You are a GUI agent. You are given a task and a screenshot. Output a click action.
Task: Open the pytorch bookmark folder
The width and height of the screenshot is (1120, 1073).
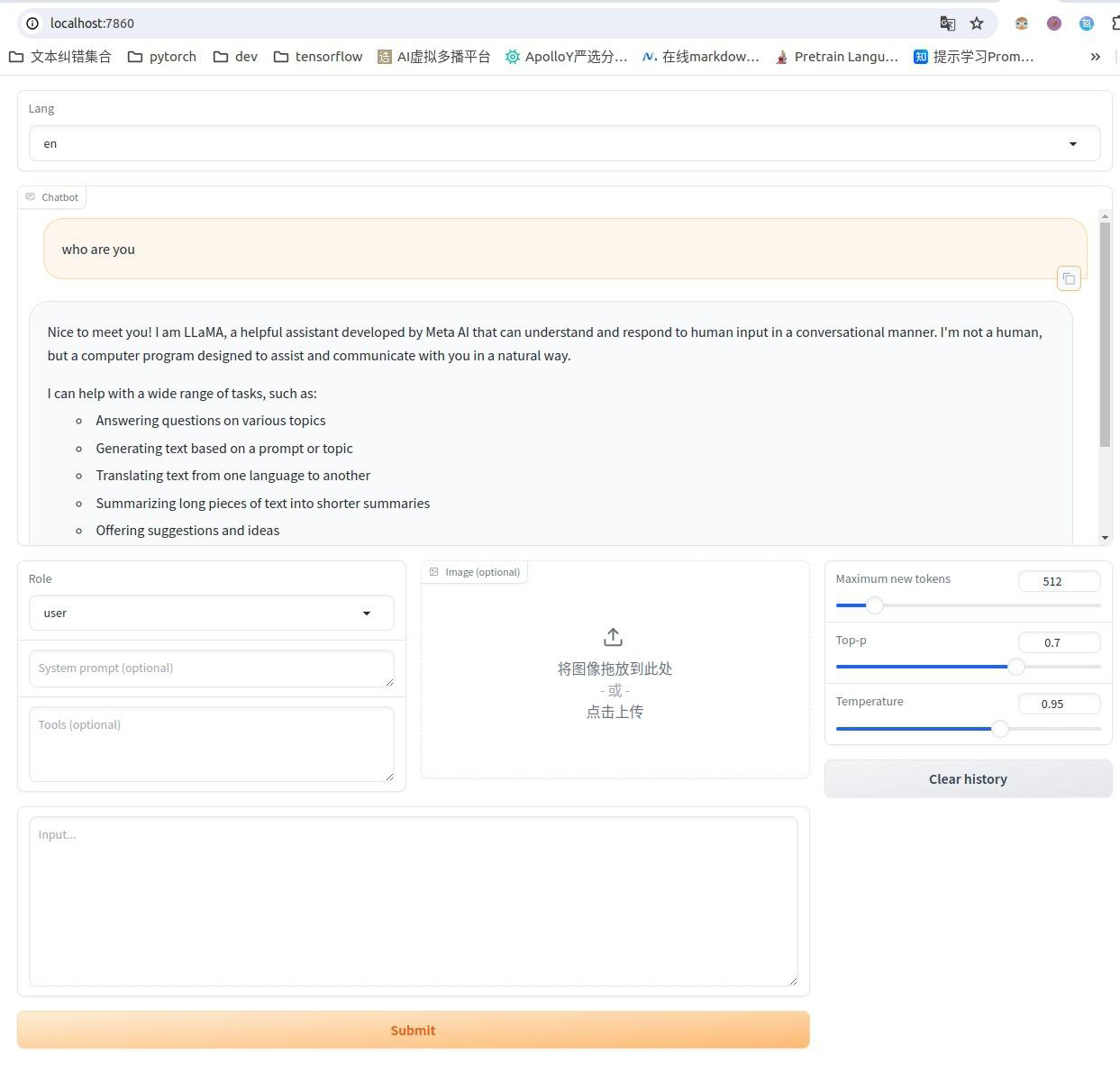[x=162, y=57]
